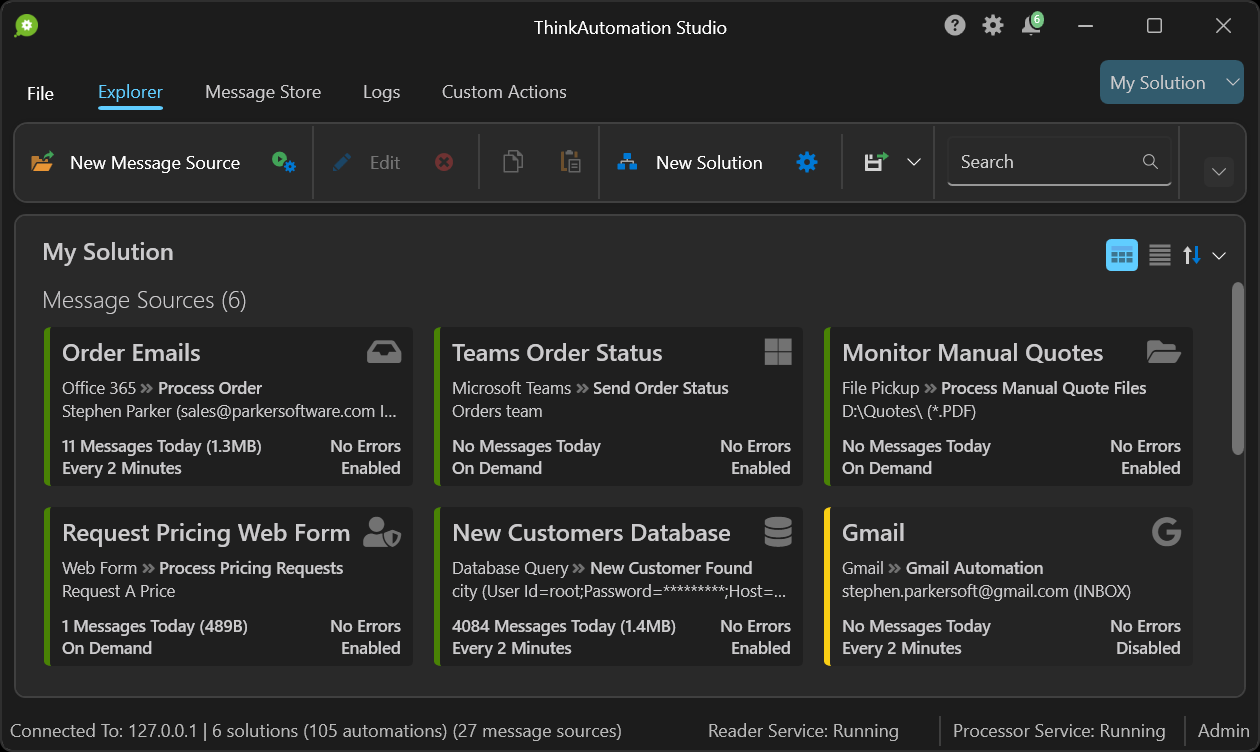Open the help question mark icon

955,26
